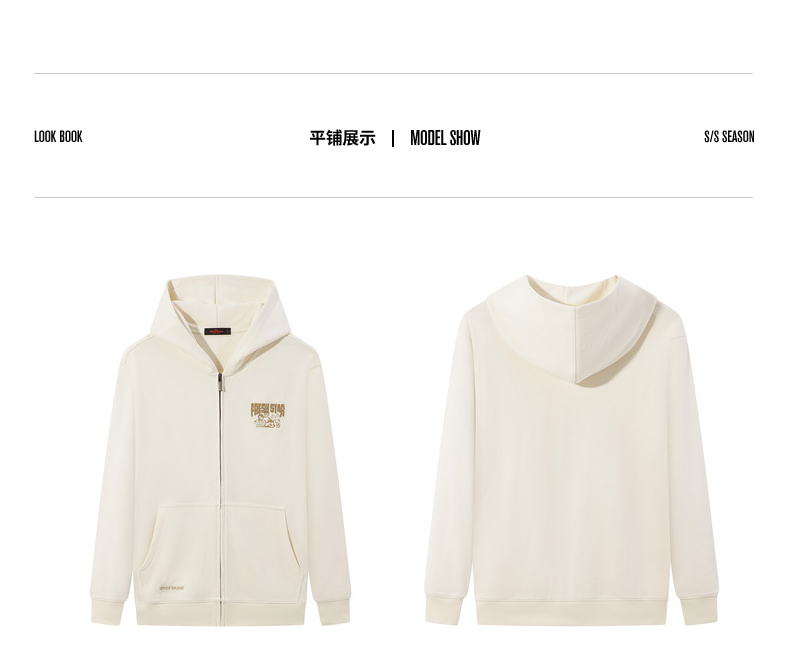Click the ribbed hem of back-view hoodie

point(571,613)
